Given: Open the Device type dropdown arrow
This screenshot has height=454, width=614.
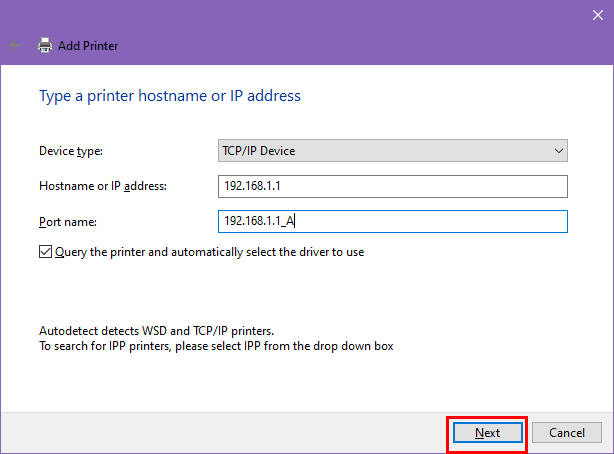Looking at the screenshot, I should click(x=558, y=151).
